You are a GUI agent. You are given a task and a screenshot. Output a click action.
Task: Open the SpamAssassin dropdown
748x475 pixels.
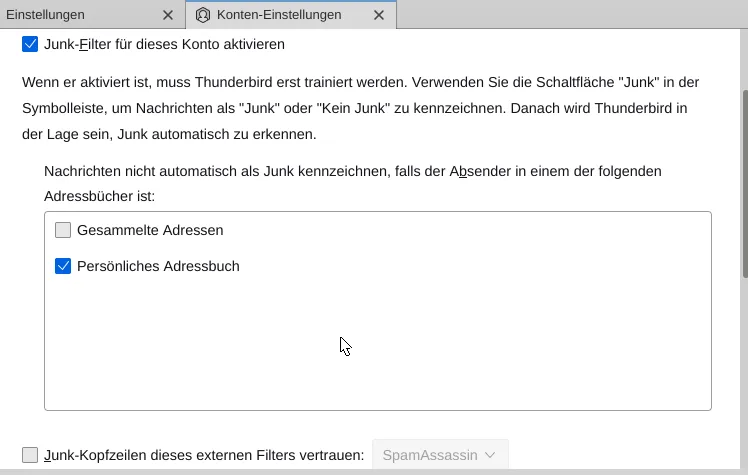coord(440,455)
